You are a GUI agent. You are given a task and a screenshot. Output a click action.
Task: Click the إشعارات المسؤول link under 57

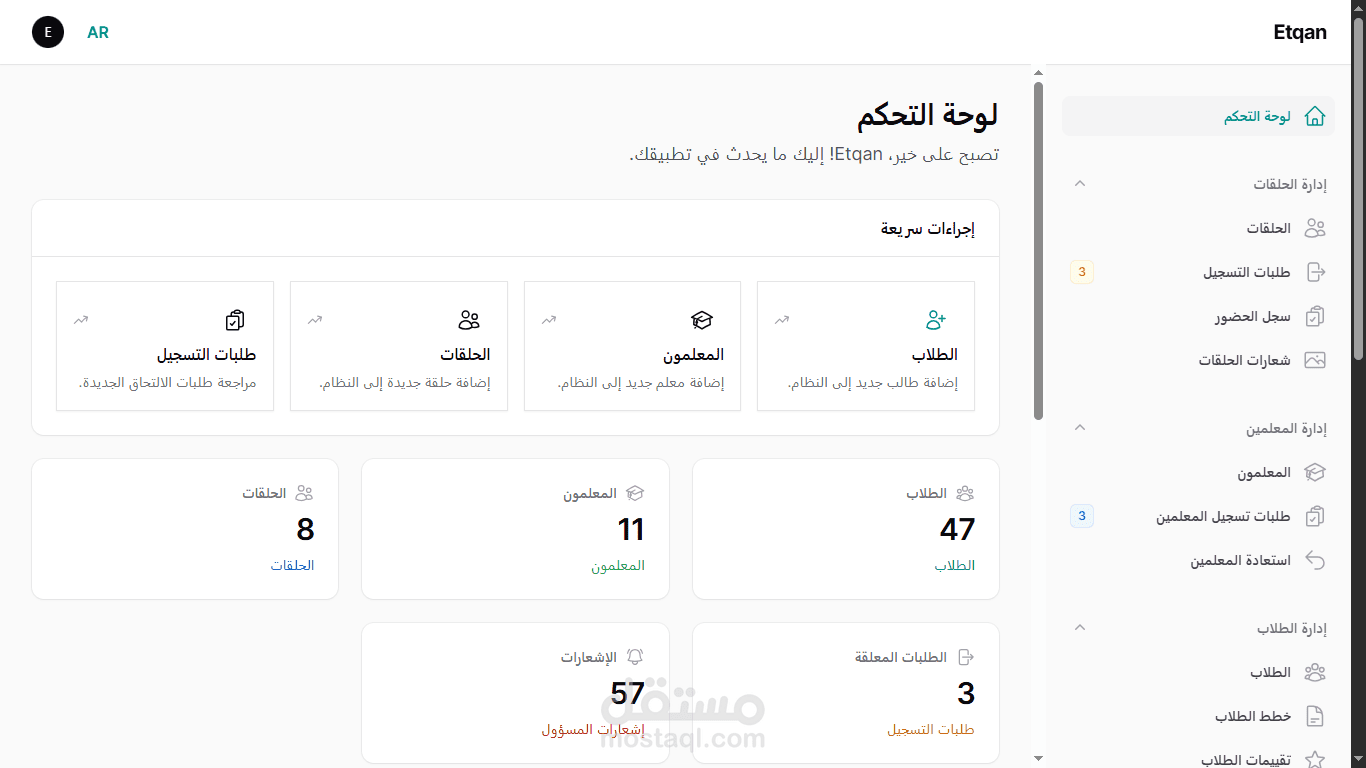click(x=594, y=730)
